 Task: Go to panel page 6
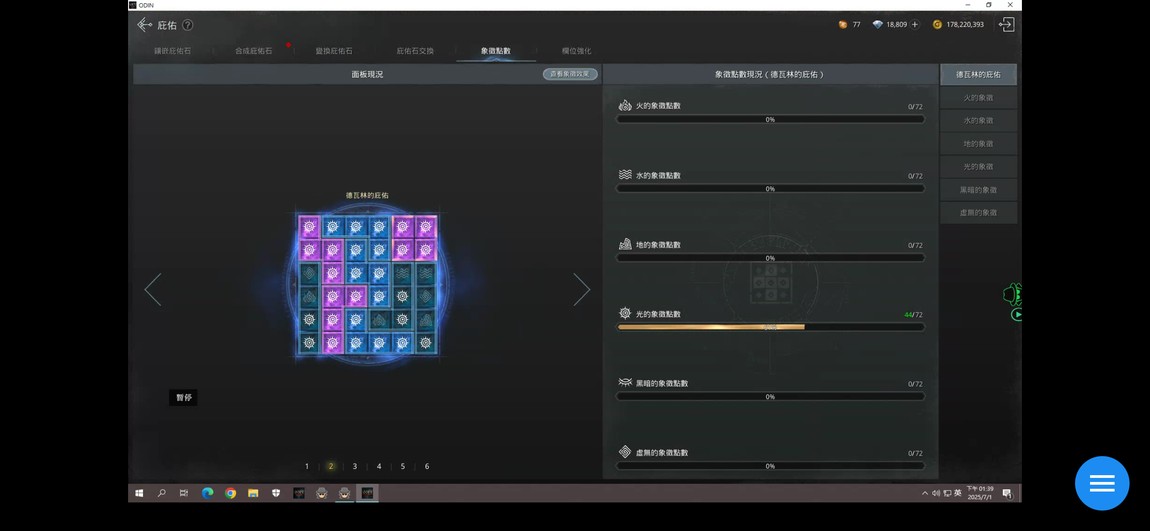coord(427,466)
